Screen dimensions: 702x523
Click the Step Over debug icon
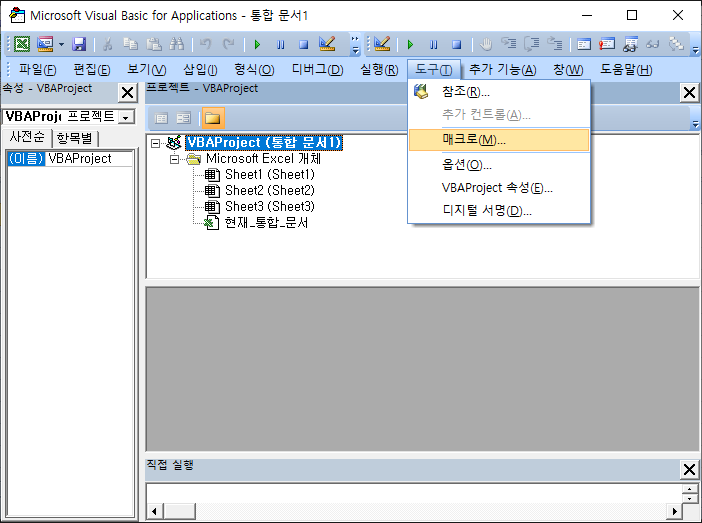(532, 44)
